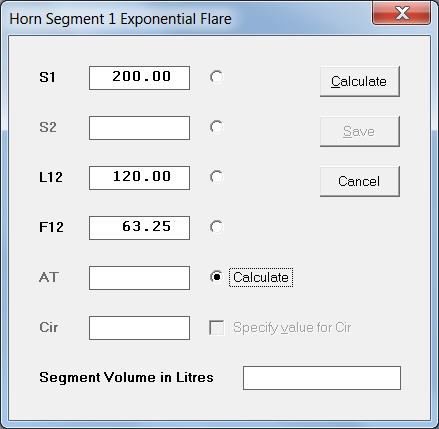Focus the S1 field showing 200.00
This screenshot has height=429, width=439.
point(139,78)
